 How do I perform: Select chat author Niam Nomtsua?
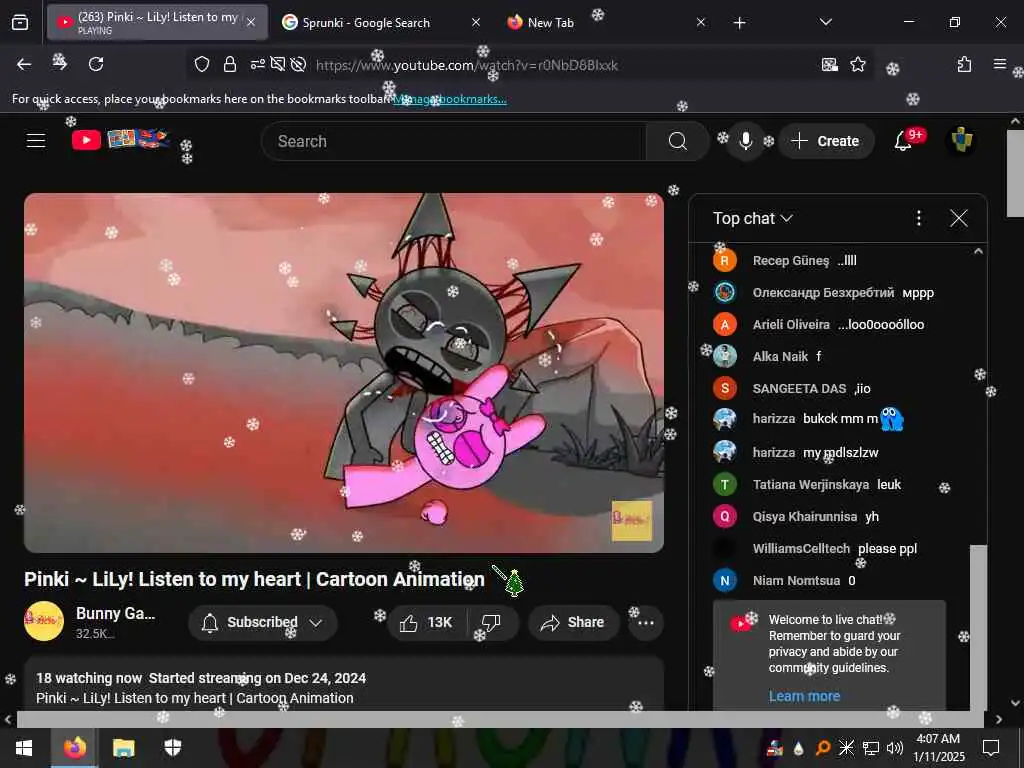click(796, 581)
